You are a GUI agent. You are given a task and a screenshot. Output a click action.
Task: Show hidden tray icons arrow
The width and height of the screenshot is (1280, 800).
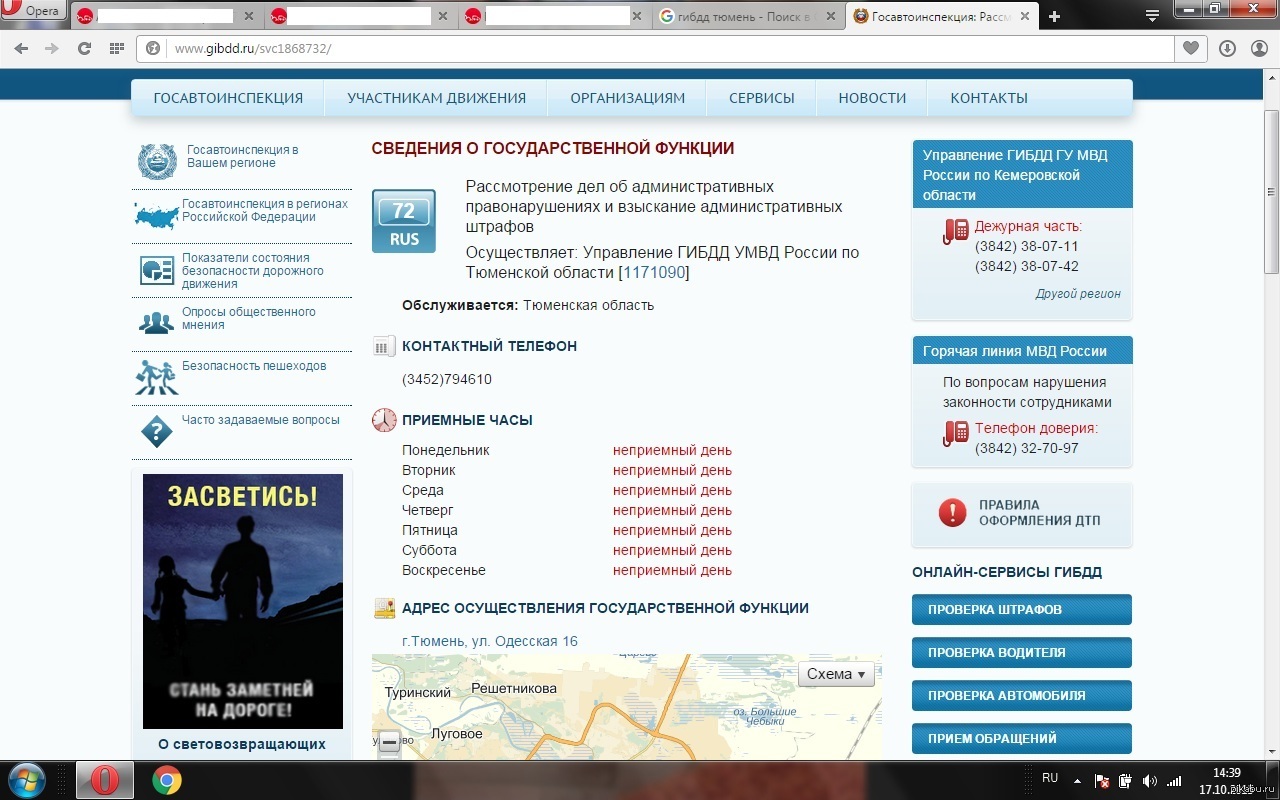1077,780
